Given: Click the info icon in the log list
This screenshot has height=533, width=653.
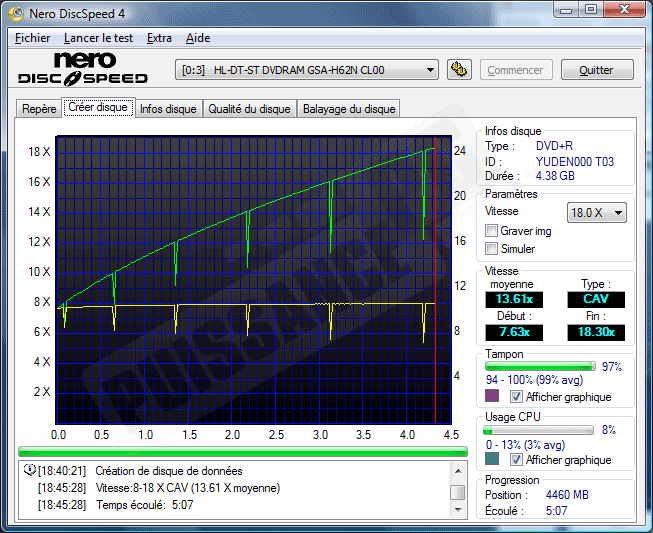Looking at the screenshot, I should 29,470.
